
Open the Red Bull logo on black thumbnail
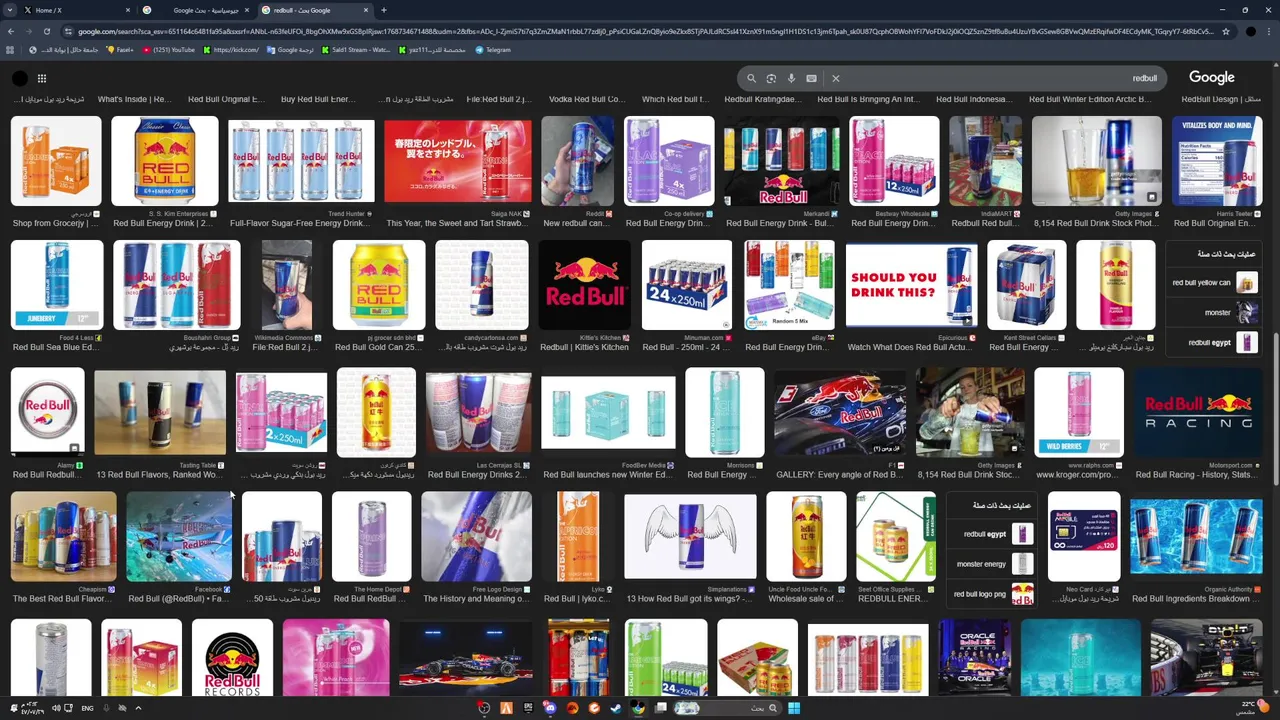pyautogui.click(x=585, y=285)
